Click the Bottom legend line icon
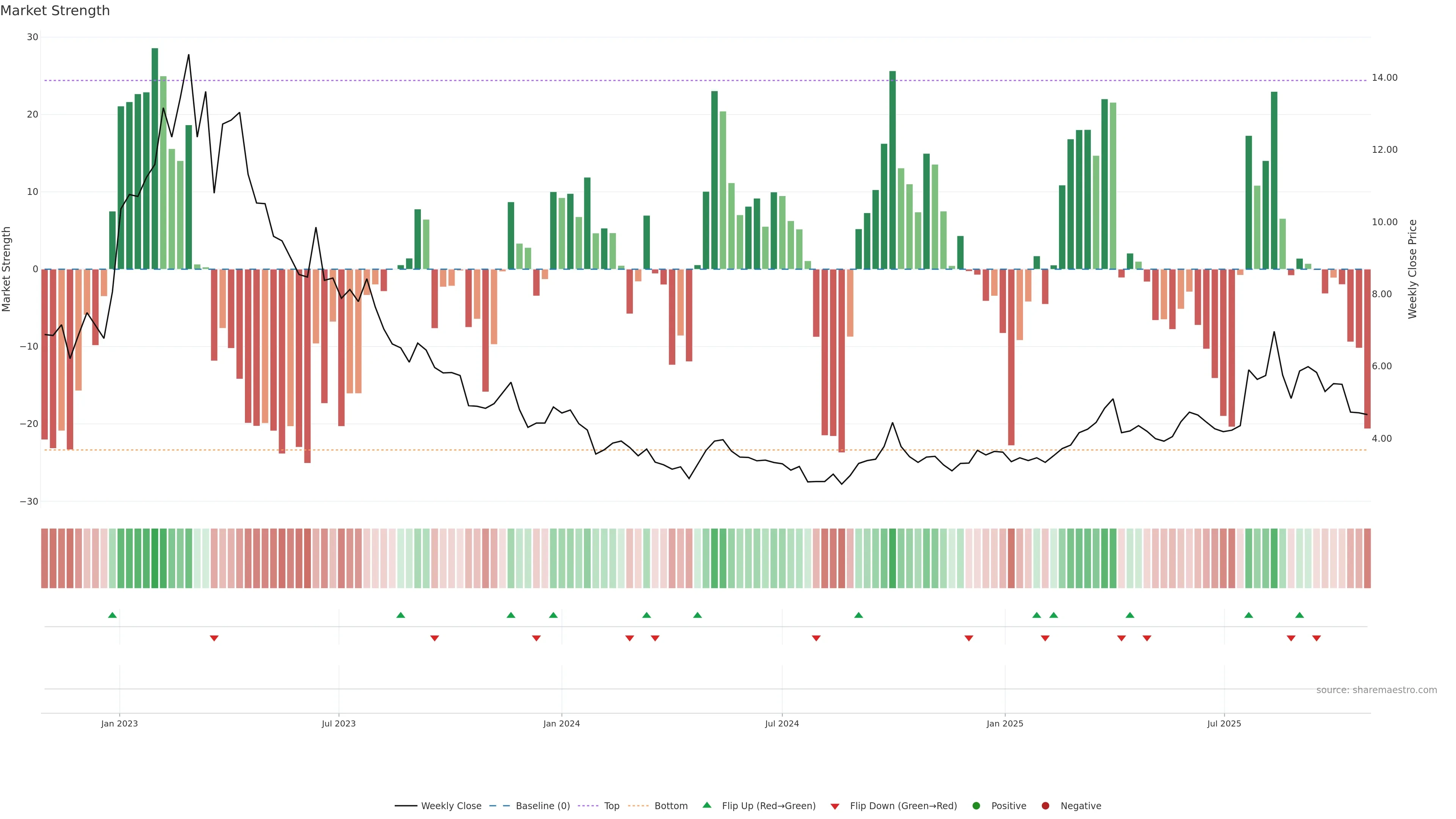This screenshot has height=819, width=1456. (638, 806)
